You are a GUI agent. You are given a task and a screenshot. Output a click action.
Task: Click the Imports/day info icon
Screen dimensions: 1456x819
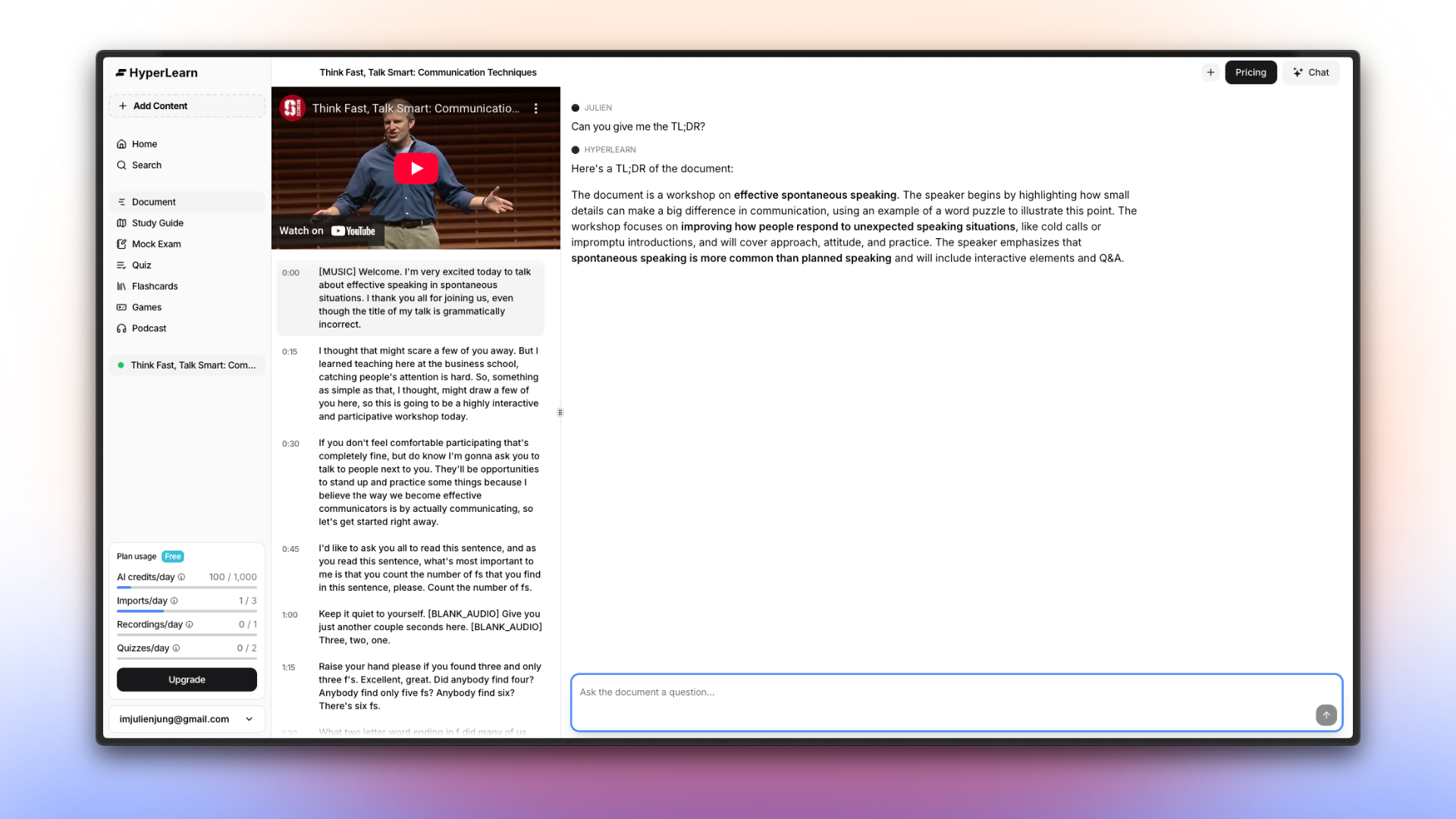point(174,601)
